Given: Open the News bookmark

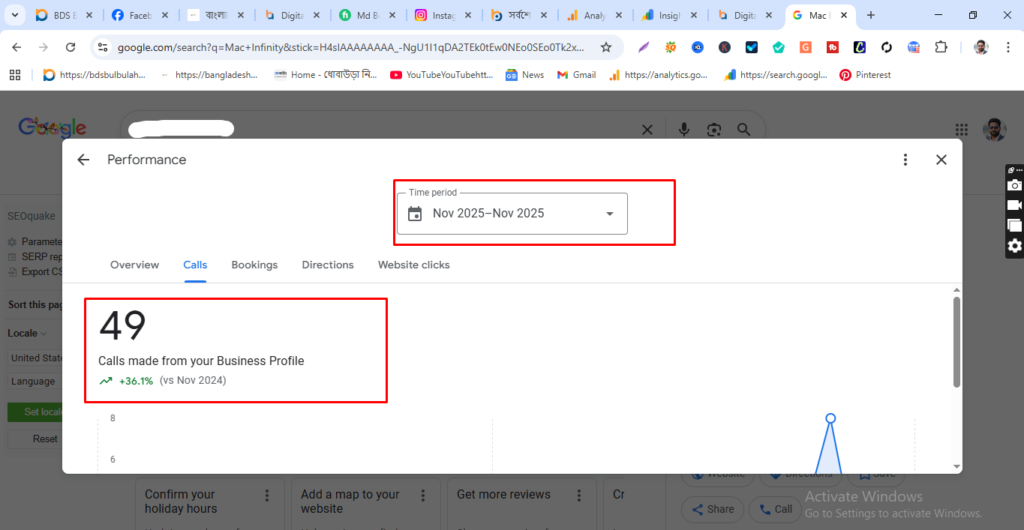Looking at the screenshot, I should click(x=524, y=75).
